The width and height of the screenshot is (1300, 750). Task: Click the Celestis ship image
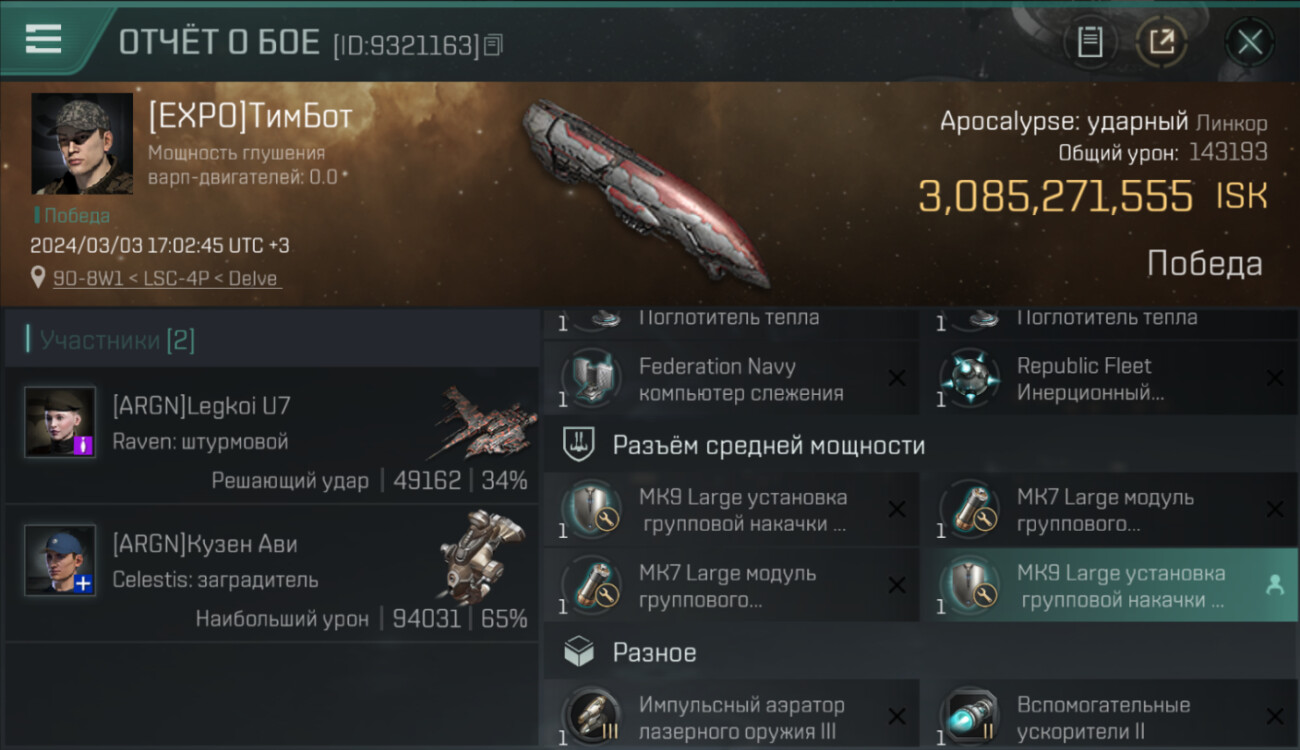[481, 557]
